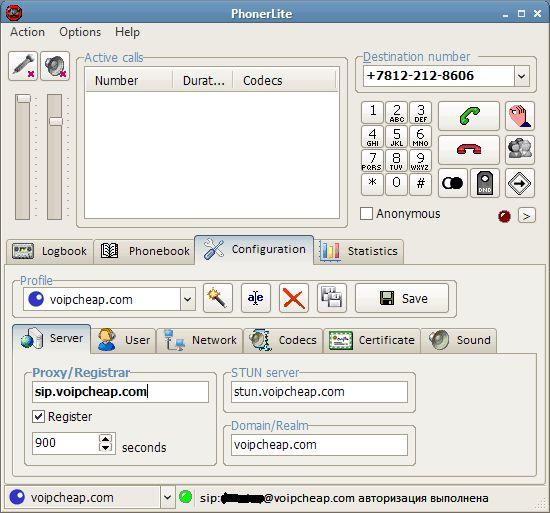
Task: Select the Configuration tab
Action: coord(254,249)
